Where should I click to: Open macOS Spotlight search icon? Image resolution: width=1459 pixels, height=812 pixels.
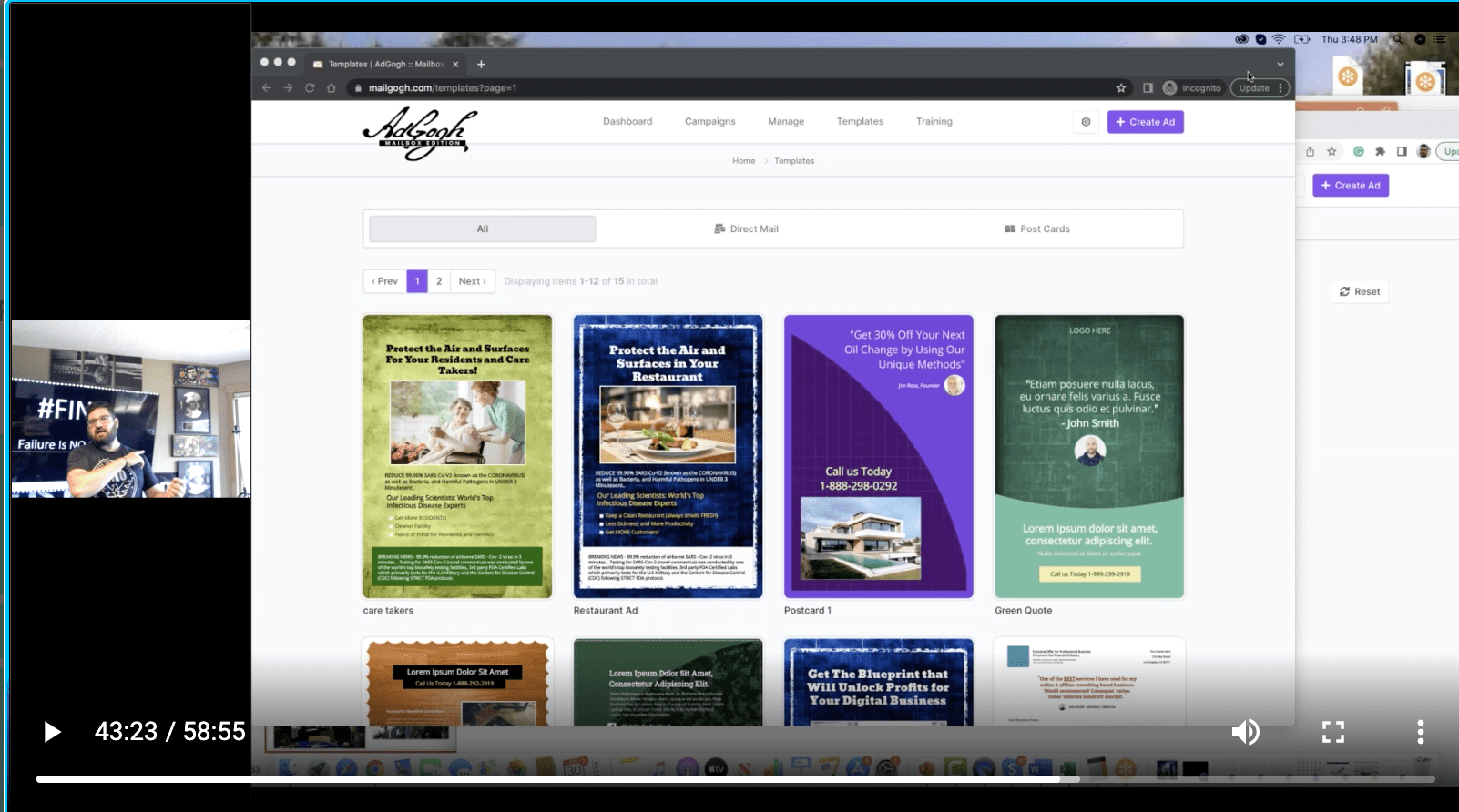[x=1397, y=39]
